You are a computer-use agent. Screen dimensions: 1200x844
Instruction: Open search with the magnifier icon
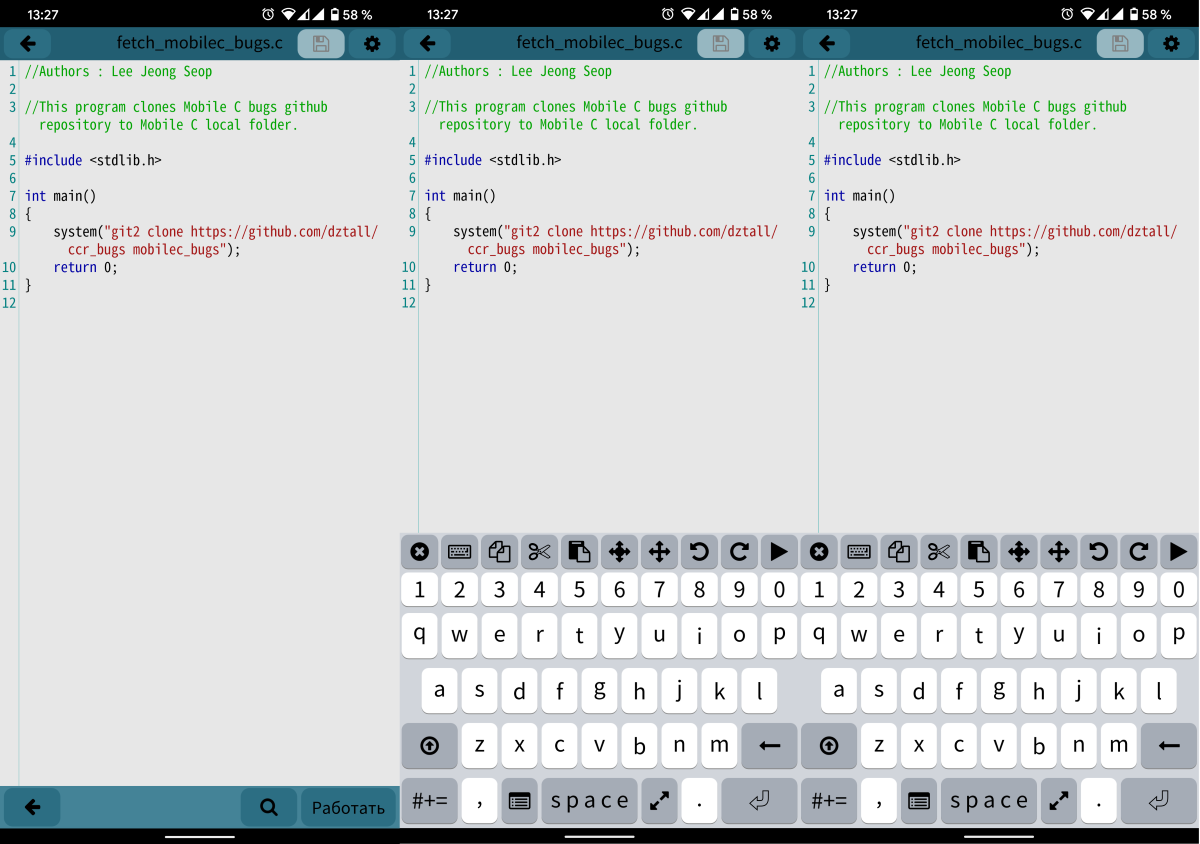coord(268,808)
